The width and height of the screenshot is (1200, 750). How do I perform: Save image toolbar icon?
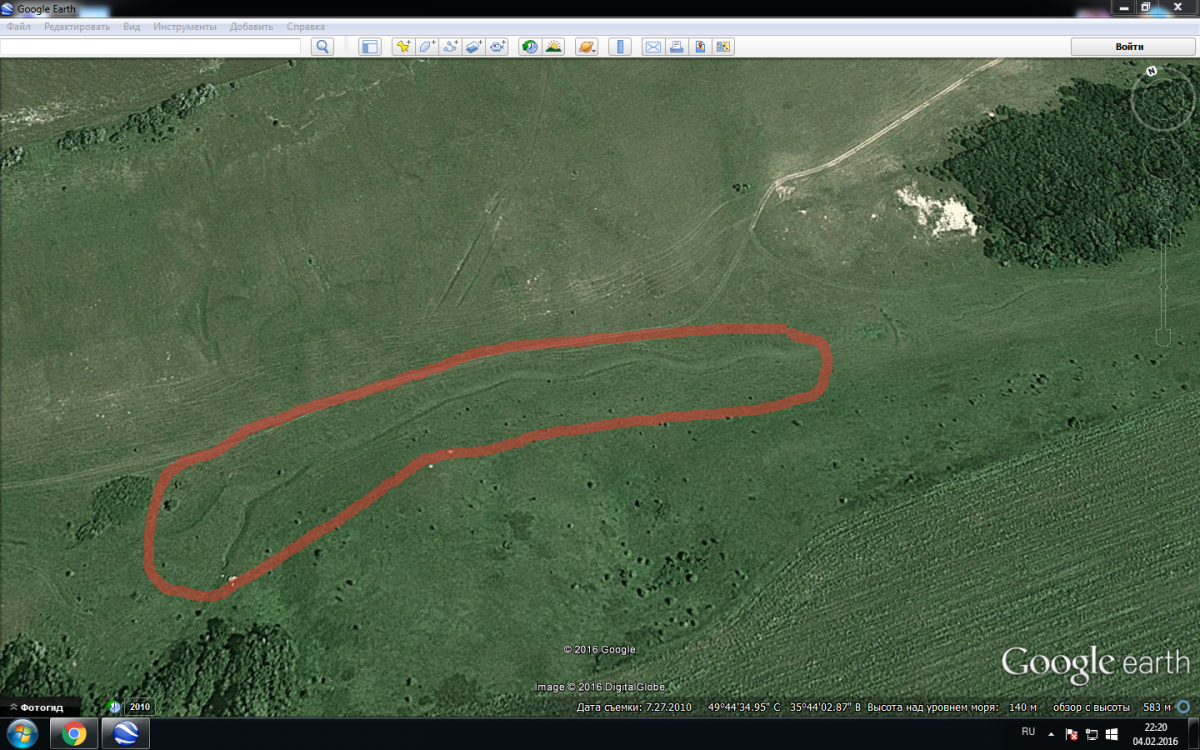700,46
